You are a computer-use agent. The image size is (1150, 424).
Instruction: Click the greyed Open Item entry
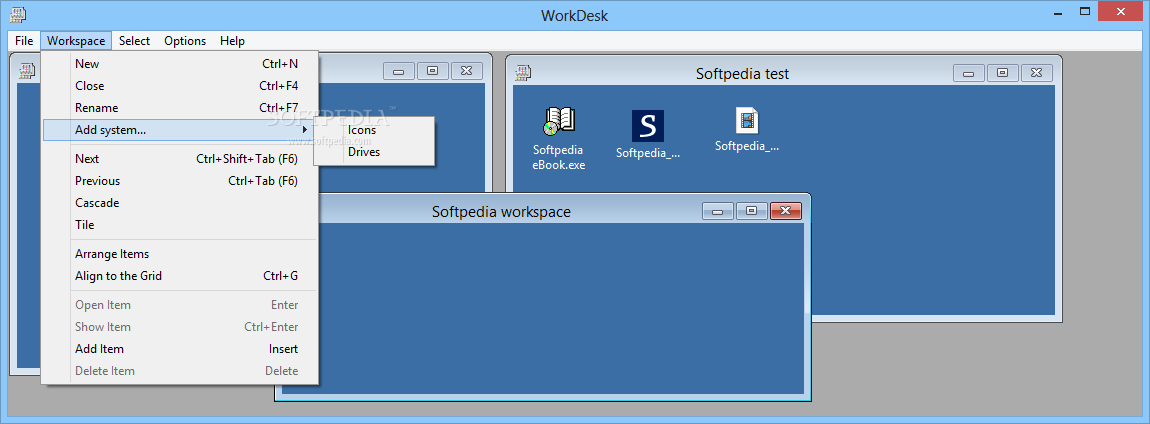pyautogui.click(x=180, y=305)
